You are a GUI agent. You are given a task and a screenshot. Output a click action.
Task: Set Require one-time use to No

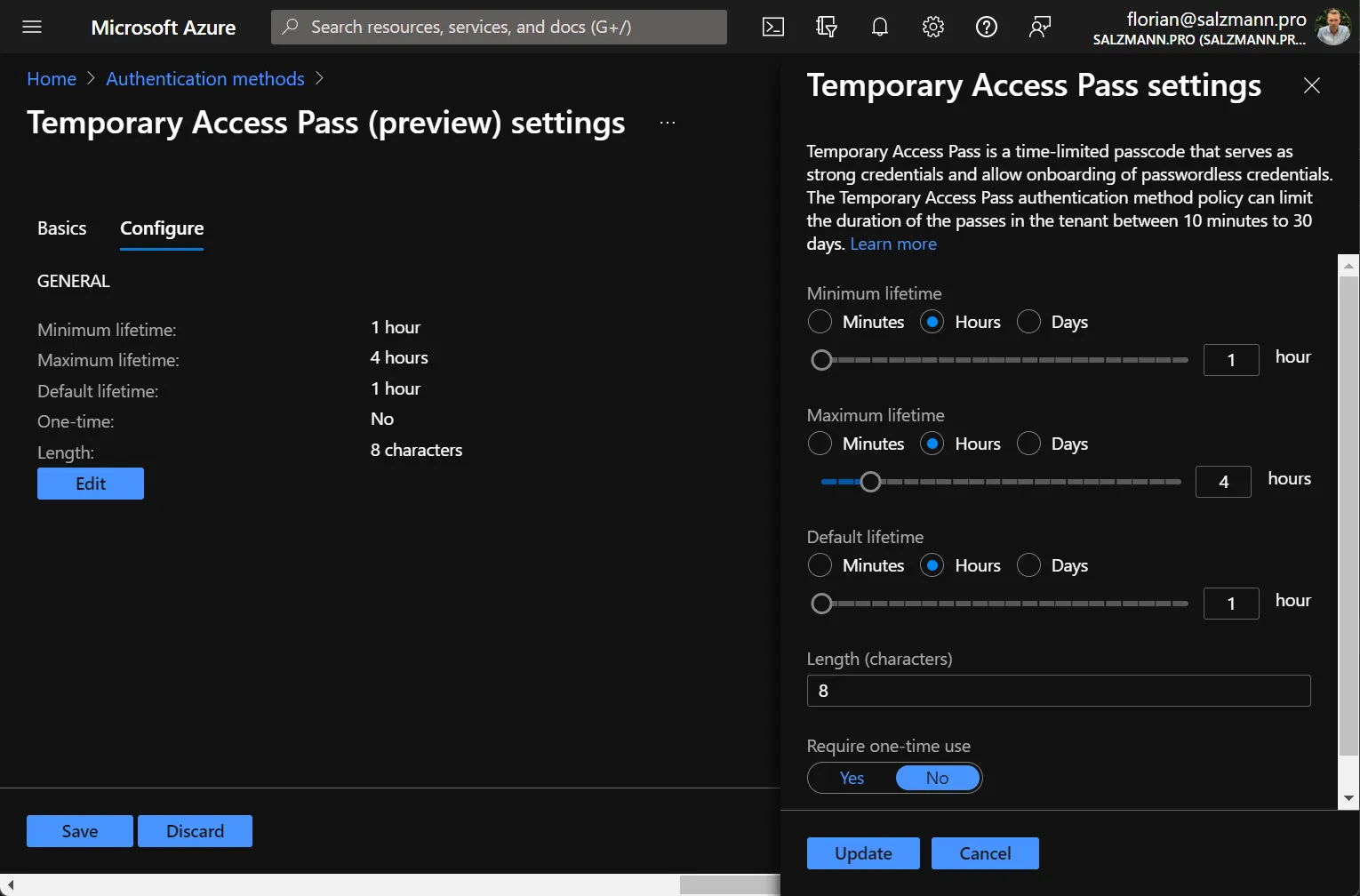coord(938,778)
